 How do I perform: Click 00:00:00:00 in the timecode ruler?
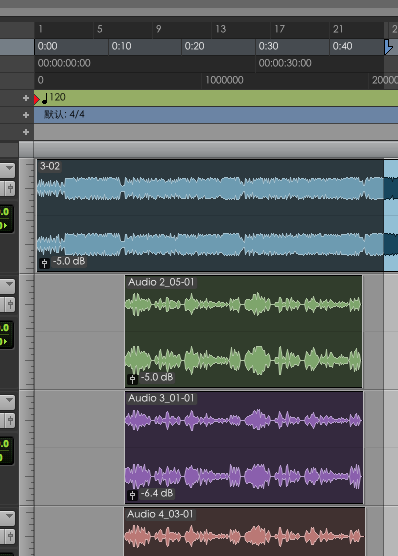[64, 63]
